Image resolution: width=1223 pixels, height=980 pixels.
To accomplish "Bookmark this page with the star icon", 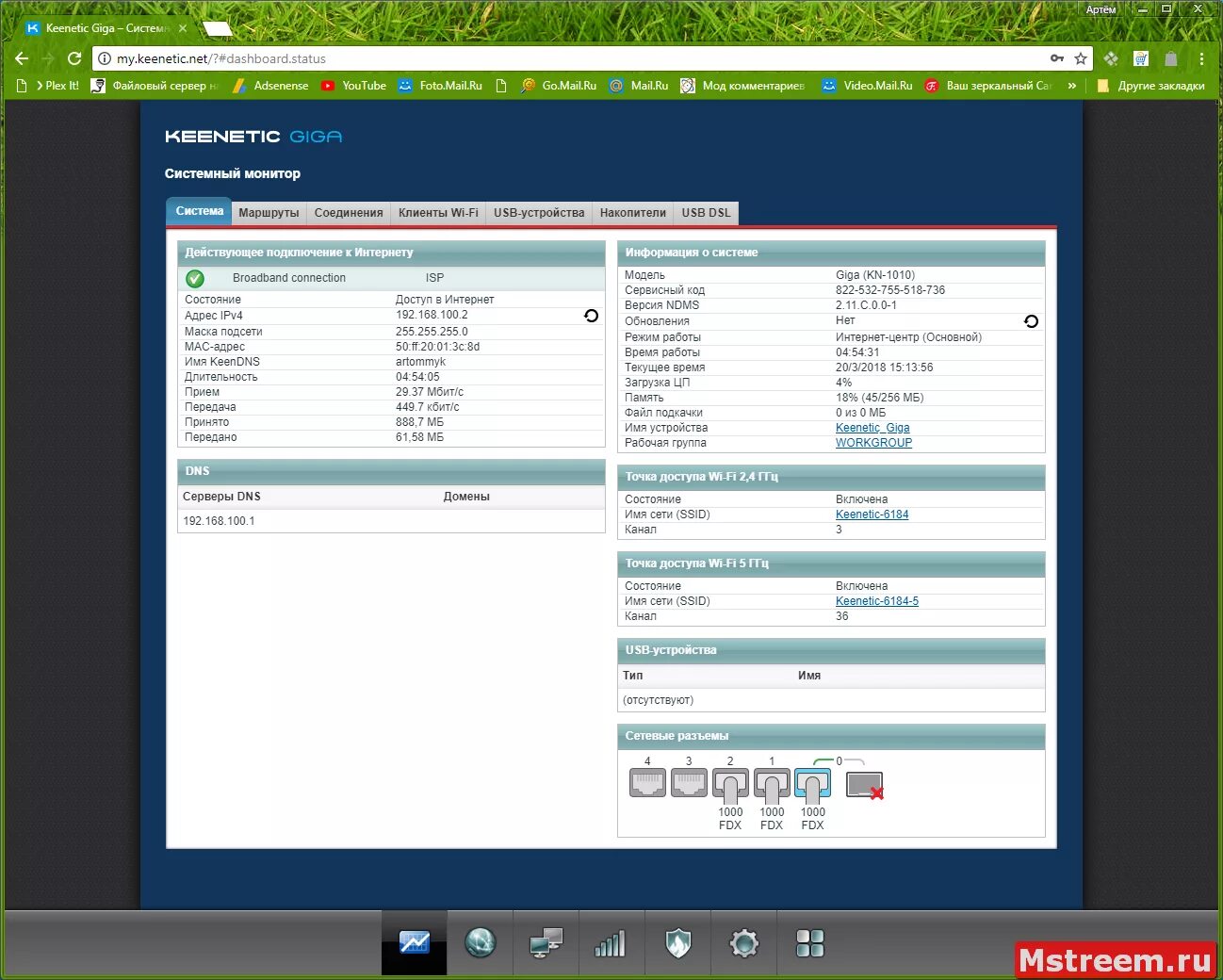I will pyautogui.click(x=1081, y=58).
